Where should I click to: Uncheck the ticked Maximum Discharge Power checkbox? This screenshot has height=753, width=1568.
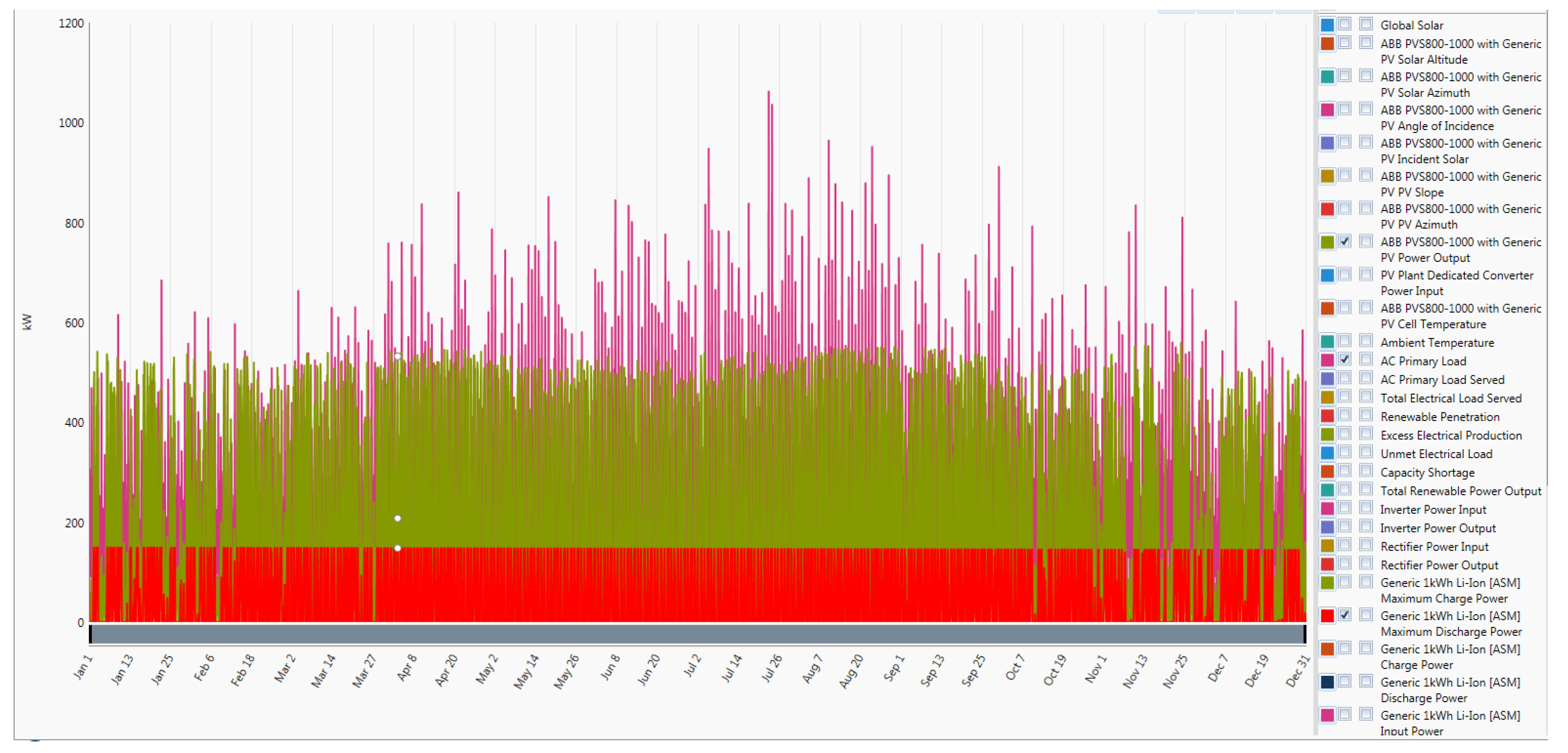pos(1345,615)
